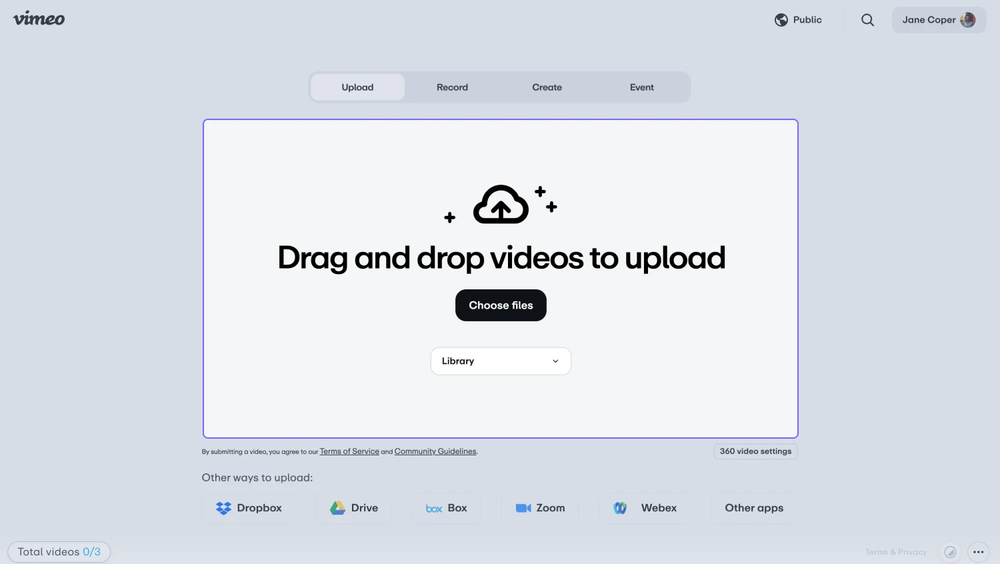
Task: Open the Library dropdown
Action: tap(501, 361)
